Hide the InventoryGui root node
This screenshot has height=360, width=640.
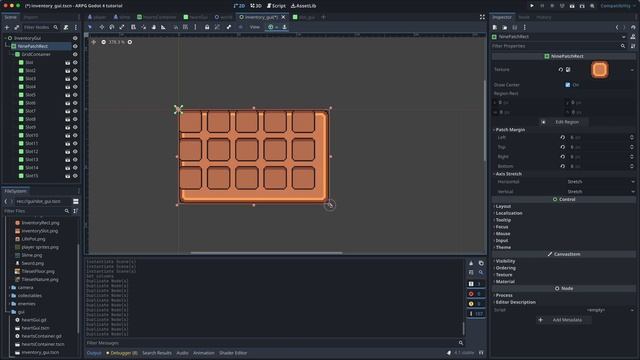pos(75,38)
